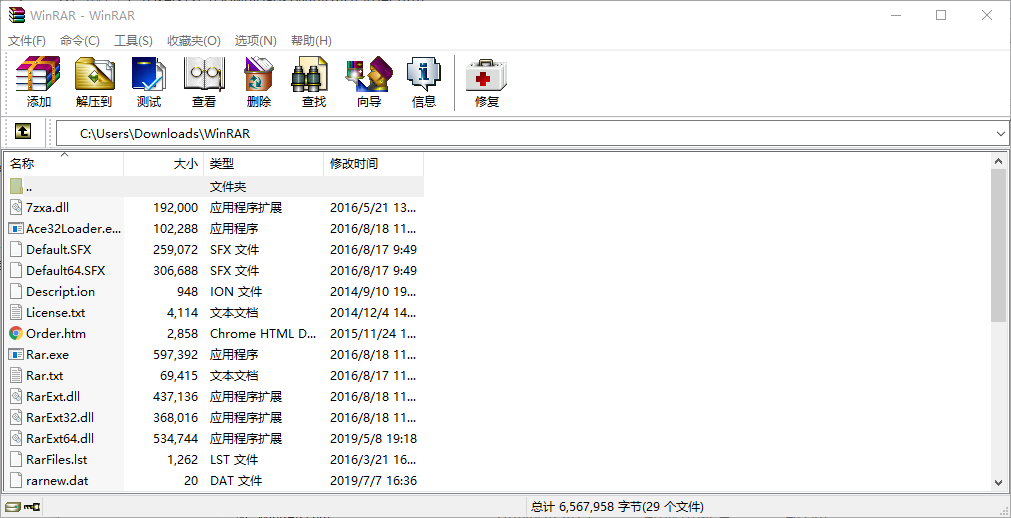
Task: Click the RarExt64.dll file icon
Action: [16, 439]
